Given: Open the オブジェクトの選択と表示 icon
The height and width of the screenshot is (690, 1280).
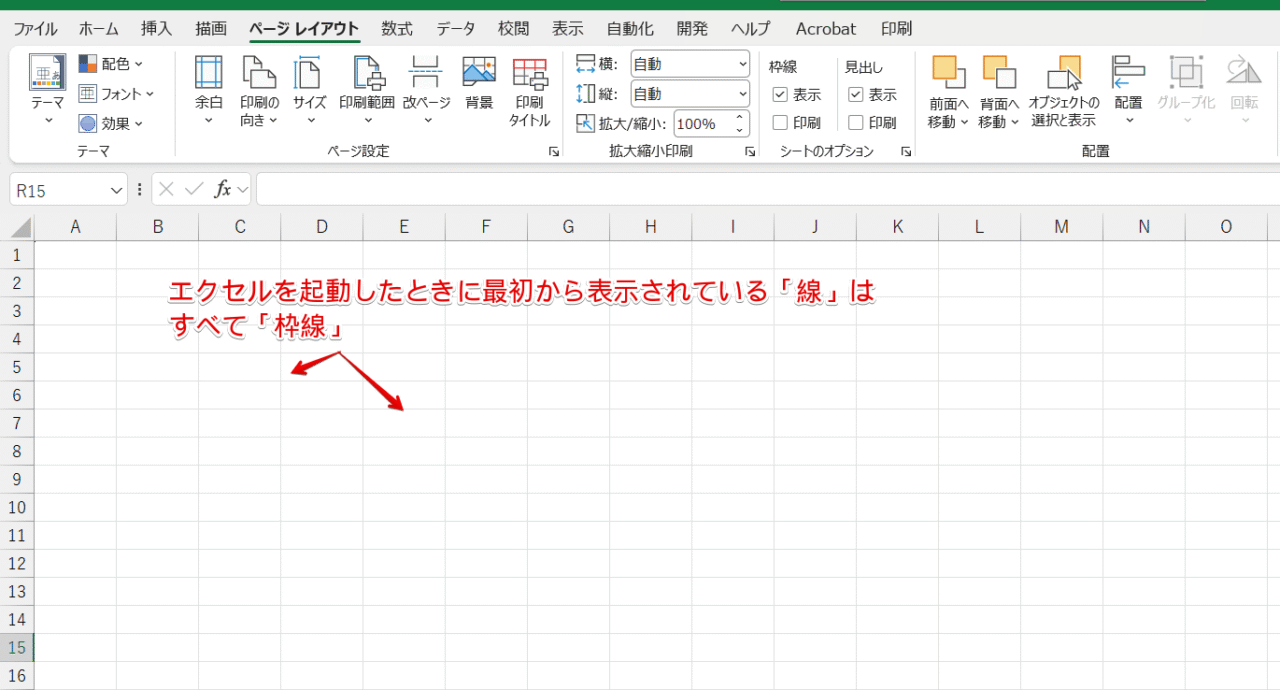Looking at the screenshot, I should pos(1064,90).
